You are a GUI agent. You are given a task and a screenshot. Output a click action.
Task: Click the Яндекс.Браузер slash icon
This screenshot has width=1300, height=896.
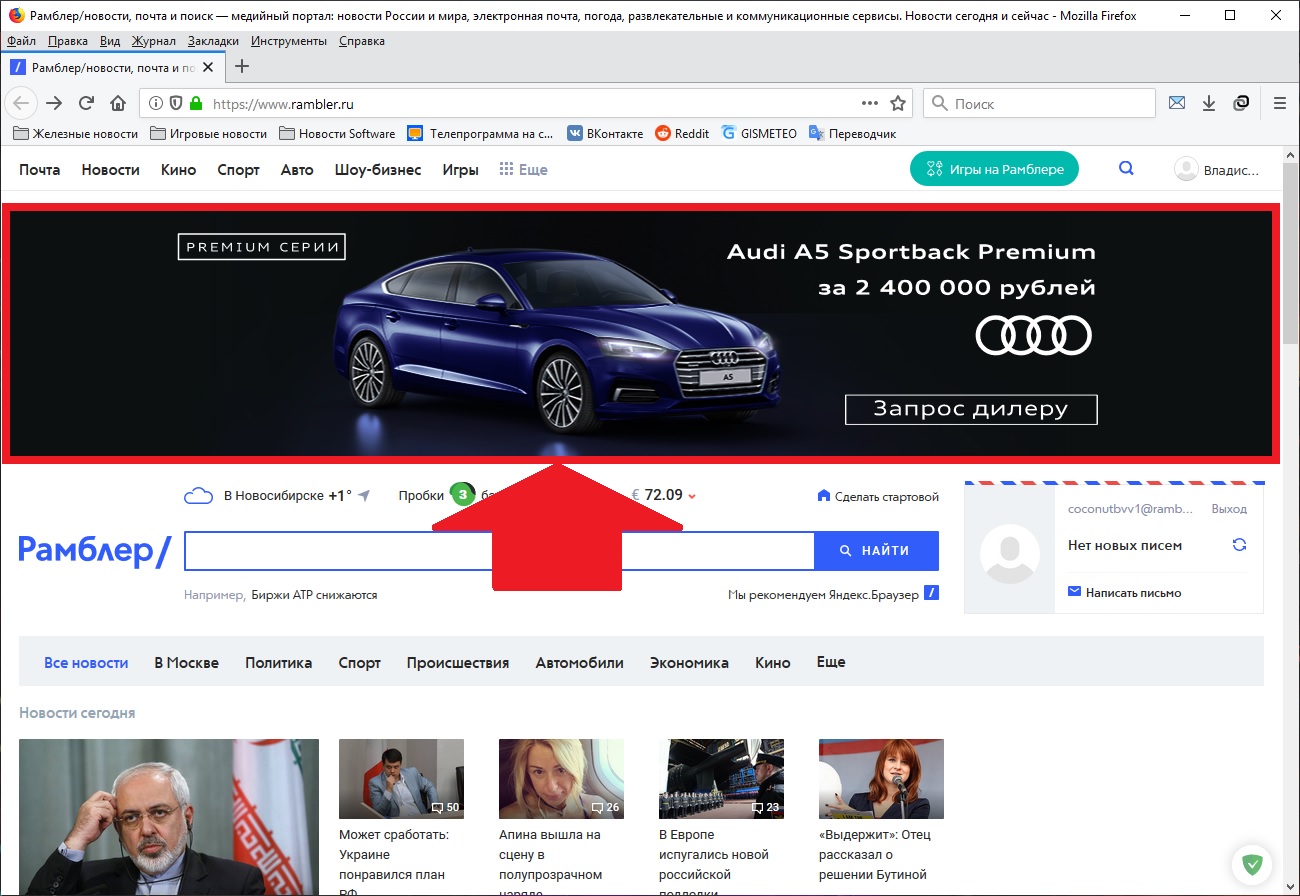[931, 594]
